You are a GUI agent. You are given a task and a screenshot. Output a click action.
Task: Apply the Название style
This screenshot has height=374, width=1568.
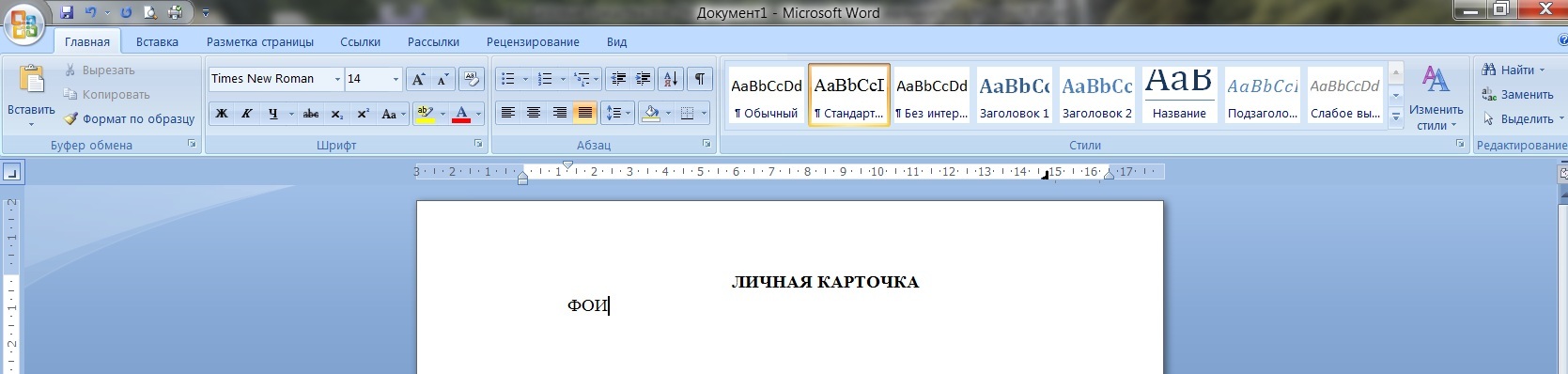pos(1179,95)
